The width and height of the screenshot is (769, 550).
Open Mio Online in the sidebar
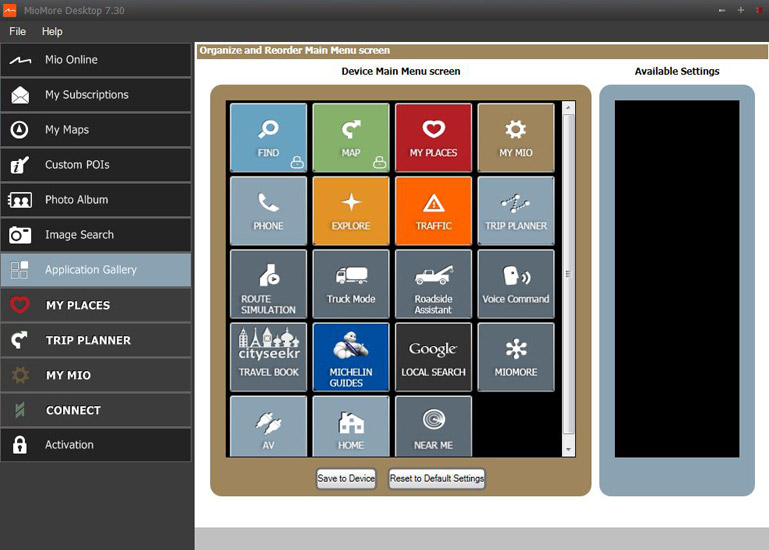point(96,60)
